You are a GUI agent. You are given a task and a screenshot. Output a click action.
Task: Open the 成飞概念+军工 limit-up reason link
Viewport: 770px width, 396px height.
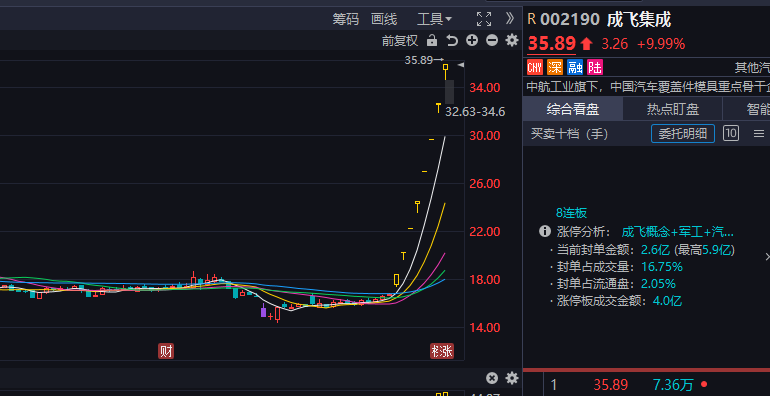678,232
